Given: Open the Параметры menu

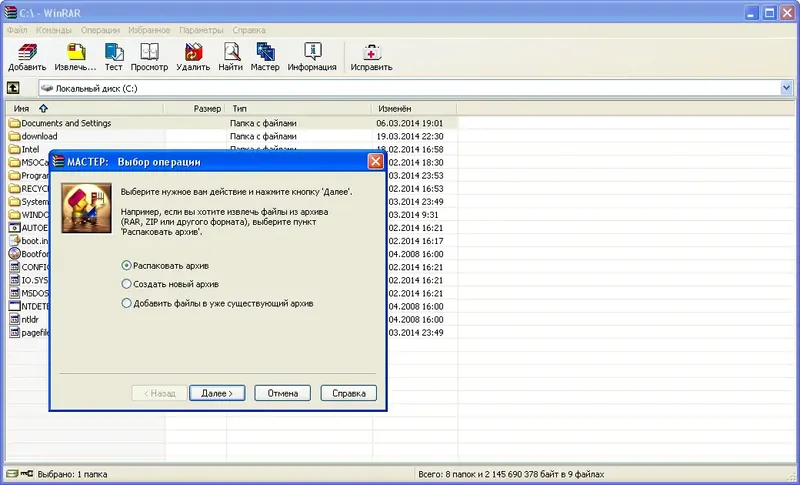Looking at the screenshot, I should 201,30.
